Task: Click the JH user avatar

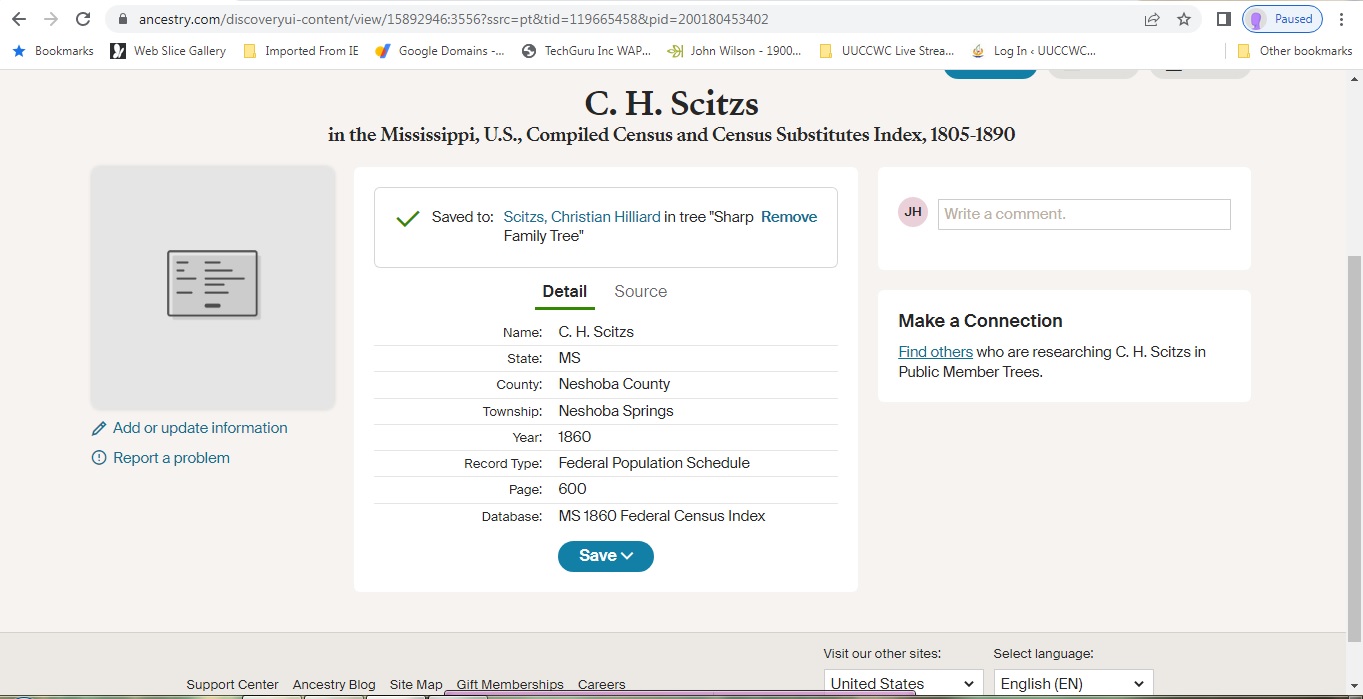Action: pos(913,212)
